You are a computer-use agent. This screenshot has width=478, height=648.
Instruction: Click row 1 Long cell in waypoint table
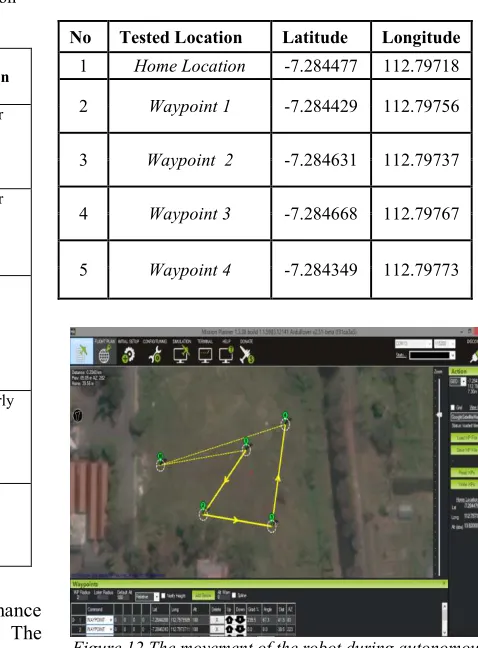(181, 620)
